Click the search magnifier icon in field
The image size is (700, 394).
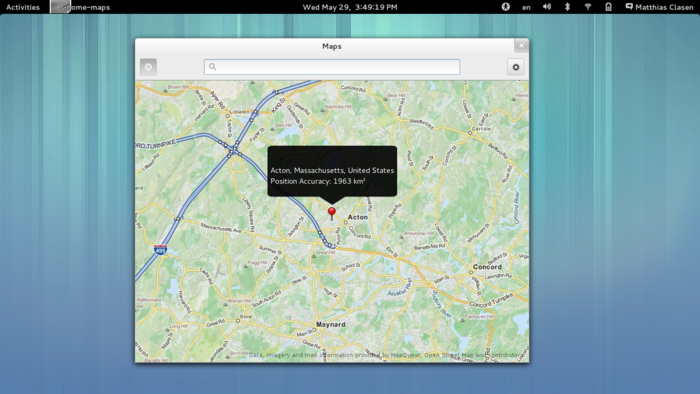pyautogui.click(x=212, y=66)
